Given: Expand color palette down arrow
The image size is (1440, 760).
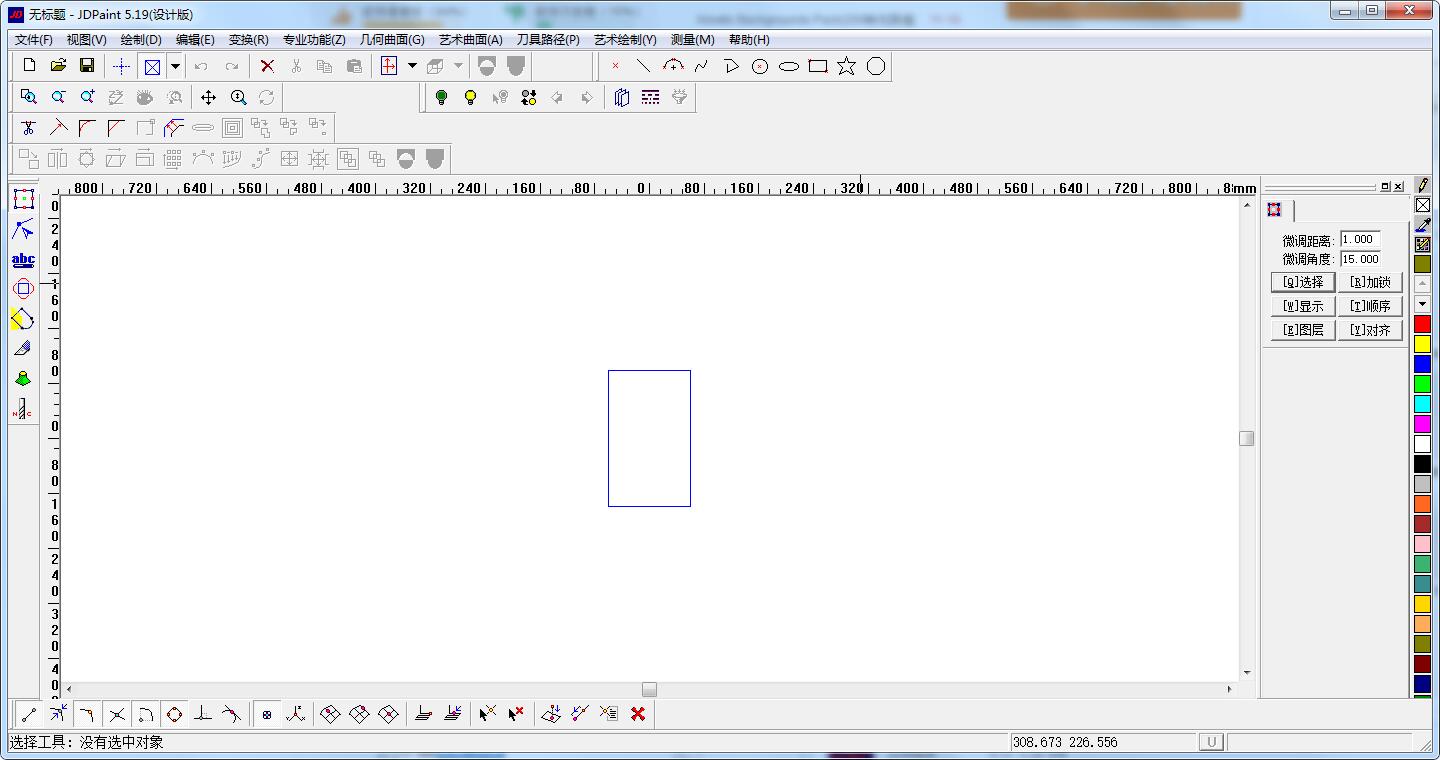Looking at the screenshot, I should [1422, 303].
